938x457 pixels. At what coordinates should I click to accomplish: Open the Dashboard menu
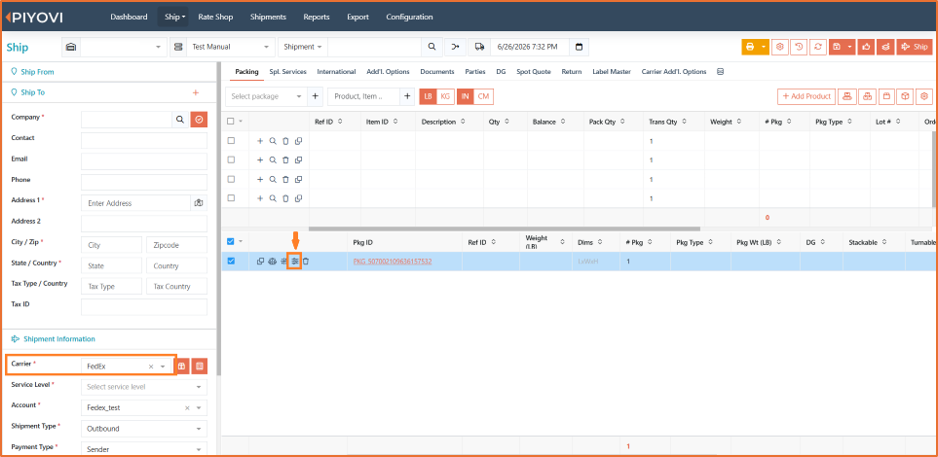pyautogui.click(x=129, y=17)
